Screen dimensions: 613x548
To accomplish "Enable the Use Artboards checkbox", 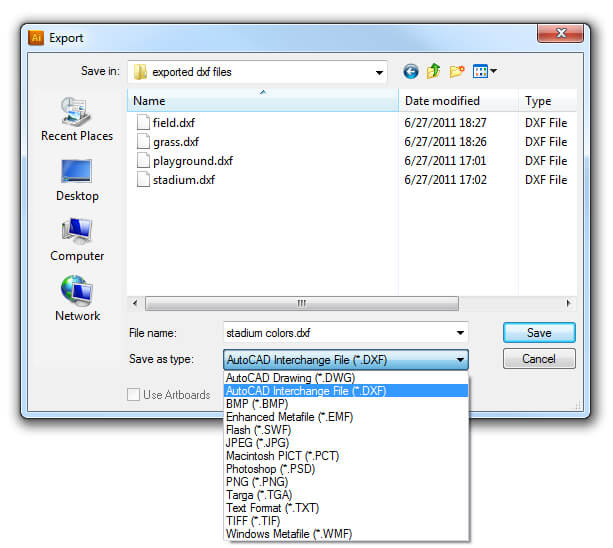I will (x=133, y=394).
